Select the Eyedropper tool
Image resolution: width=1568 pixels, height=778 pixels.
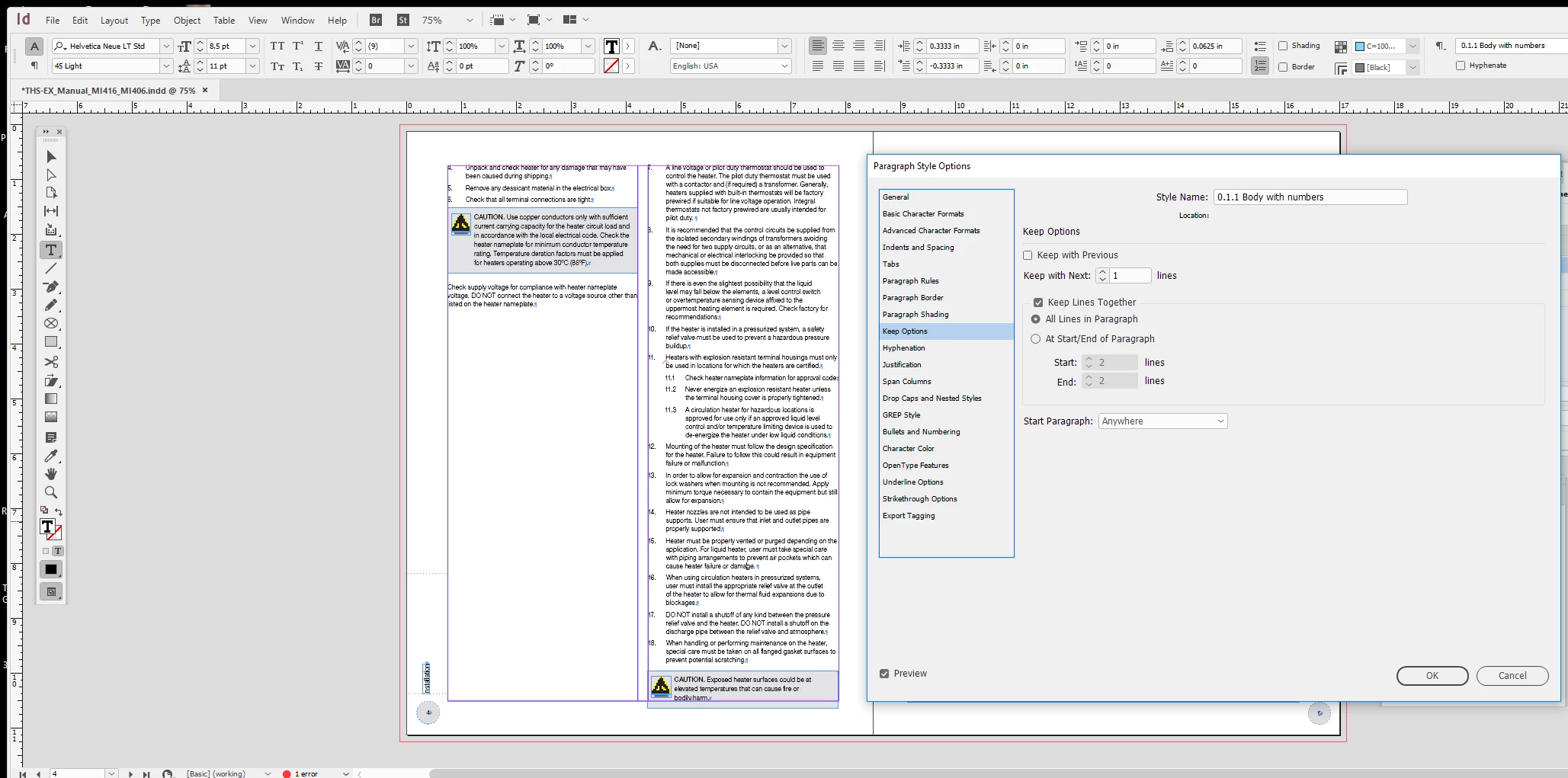point(51,456)
